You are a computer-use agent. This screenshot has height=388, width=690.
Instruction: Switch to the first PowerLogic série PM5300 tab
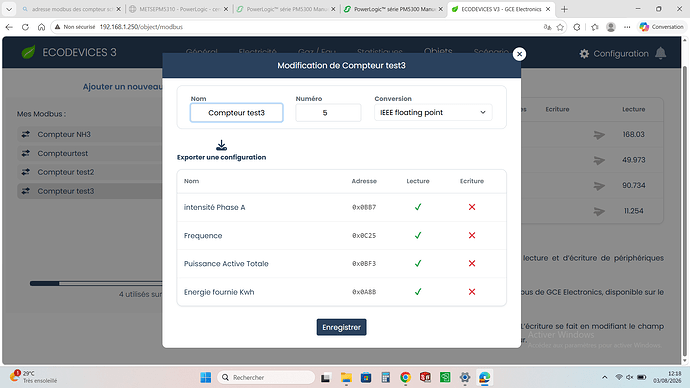tap(286, 9)
